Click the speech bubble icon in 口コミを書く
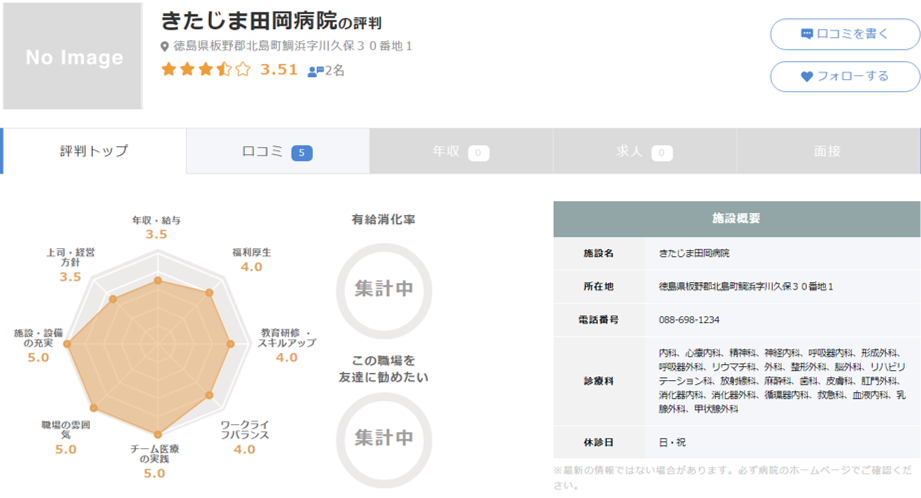Viewport: 921px width, 498px height. (806, 34)
